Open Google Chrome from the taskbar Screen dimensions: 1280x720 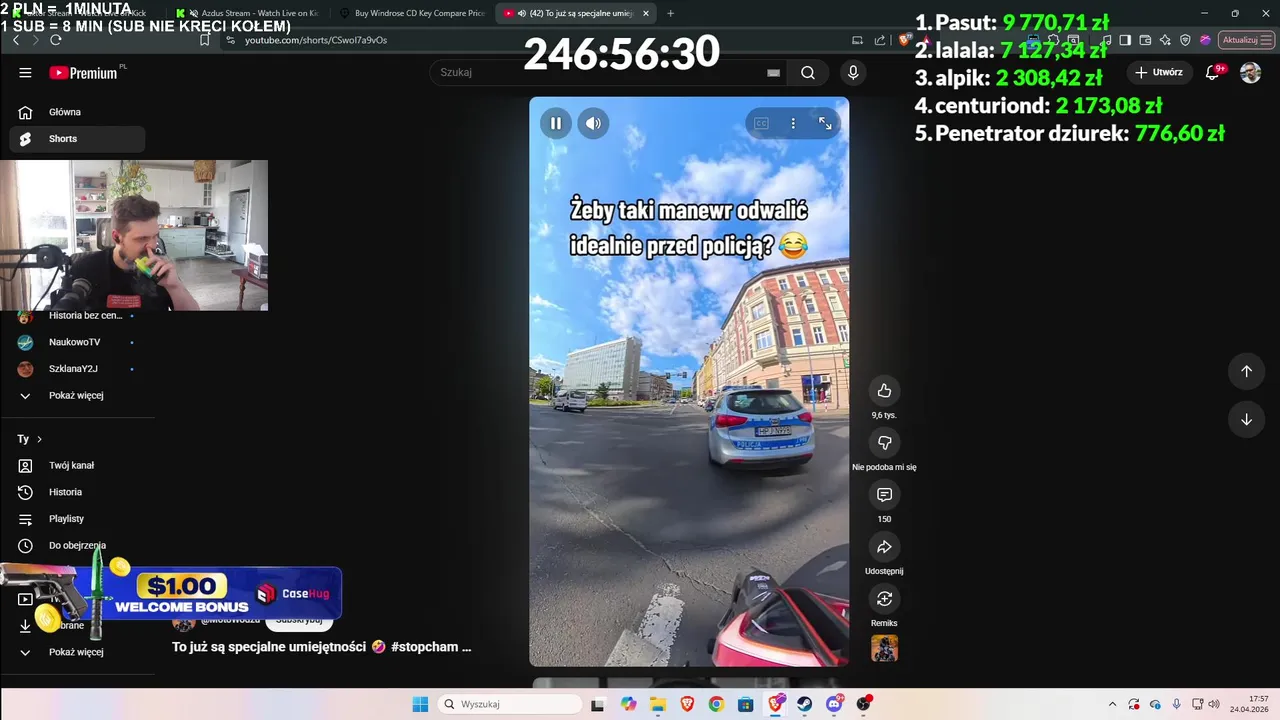716,704
